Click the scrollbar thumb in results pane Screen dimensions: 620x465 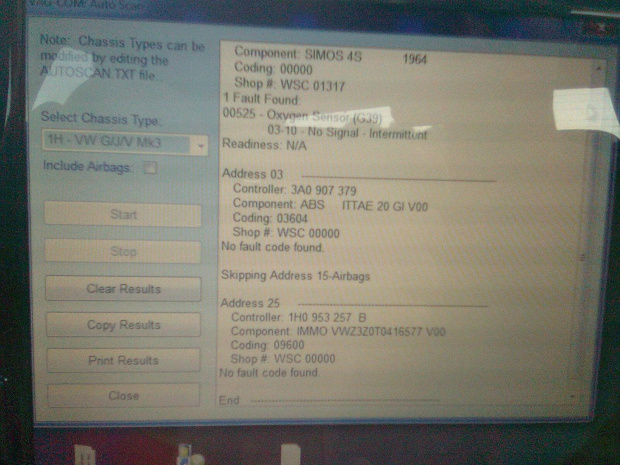pyautogui.click(x=582, y=258)
